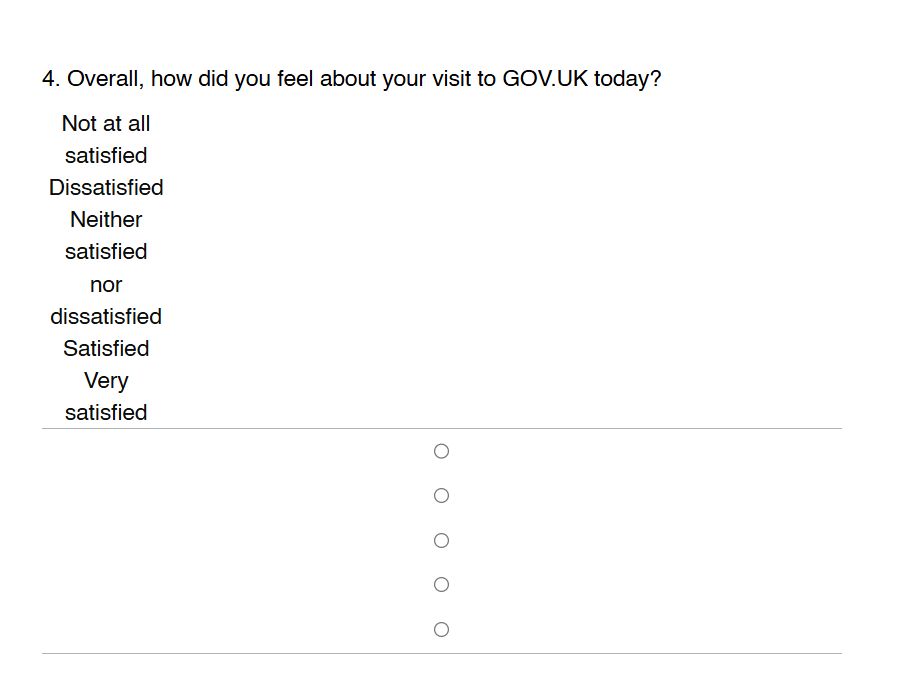The image size is (904, 688).
Task: Click the question number "4."
Action: (51, 79)
